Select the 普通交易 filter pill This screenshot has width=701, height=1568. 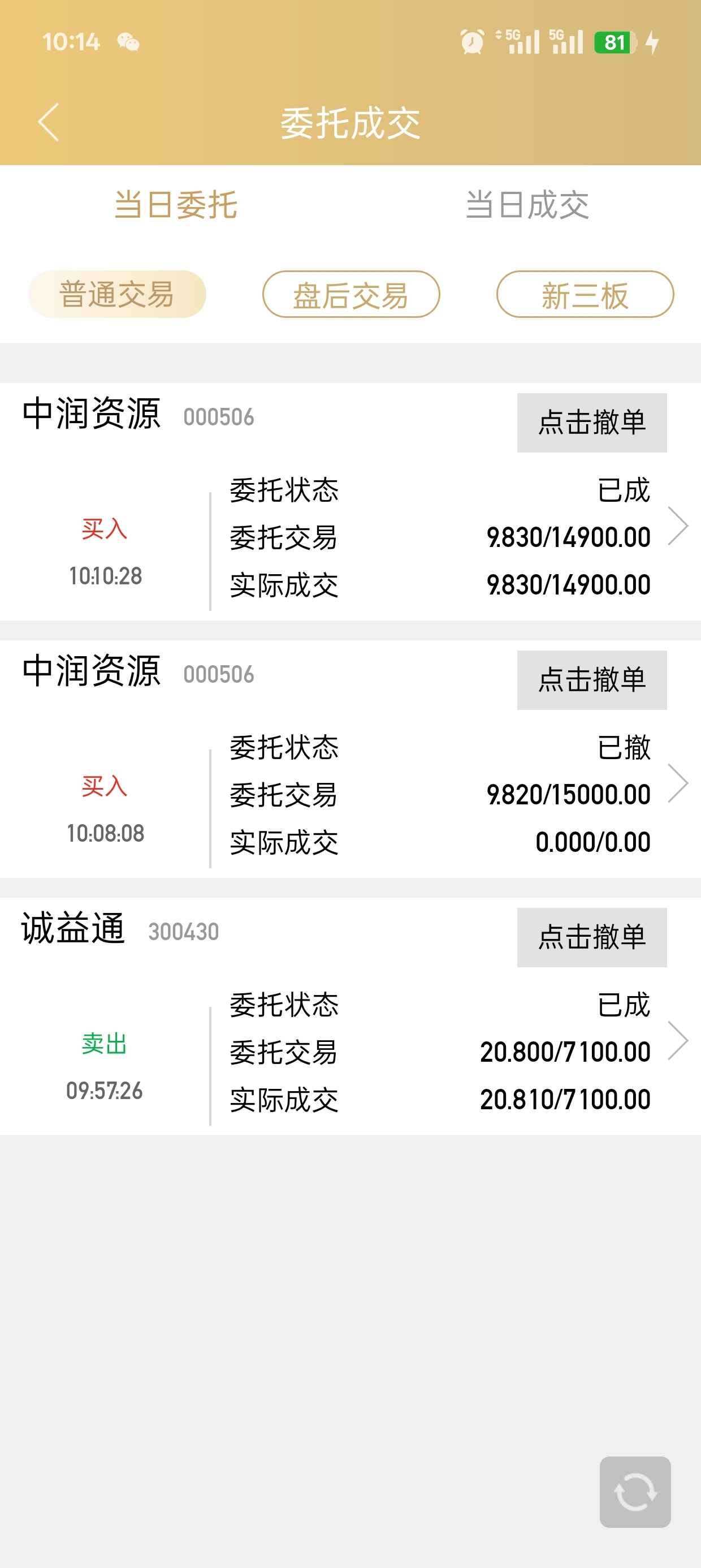click(x=117, y=294)
